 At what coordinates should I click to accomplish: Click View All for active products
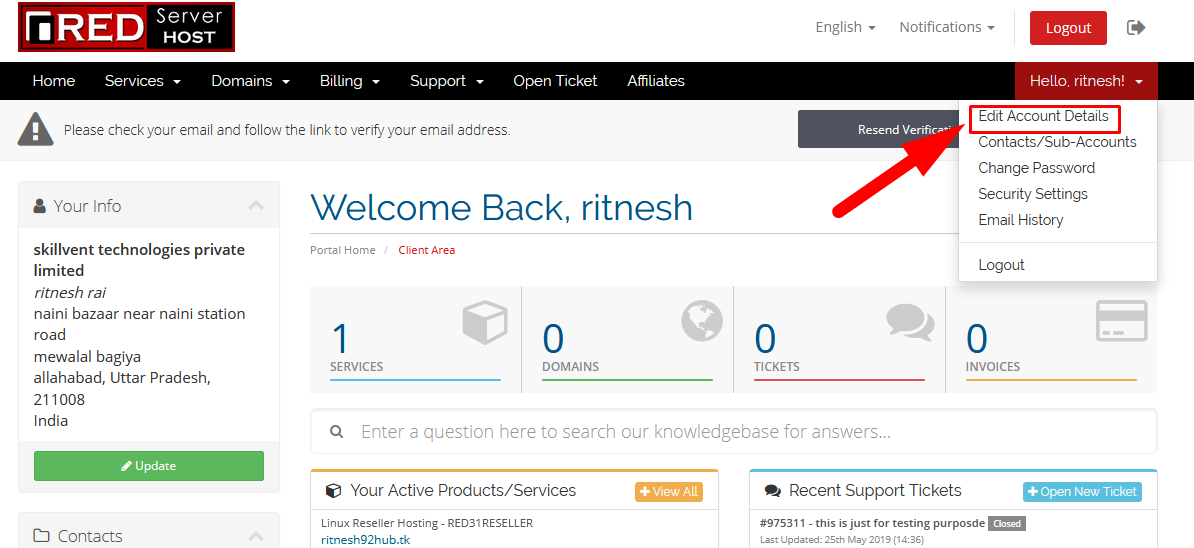tap(669, 492)
